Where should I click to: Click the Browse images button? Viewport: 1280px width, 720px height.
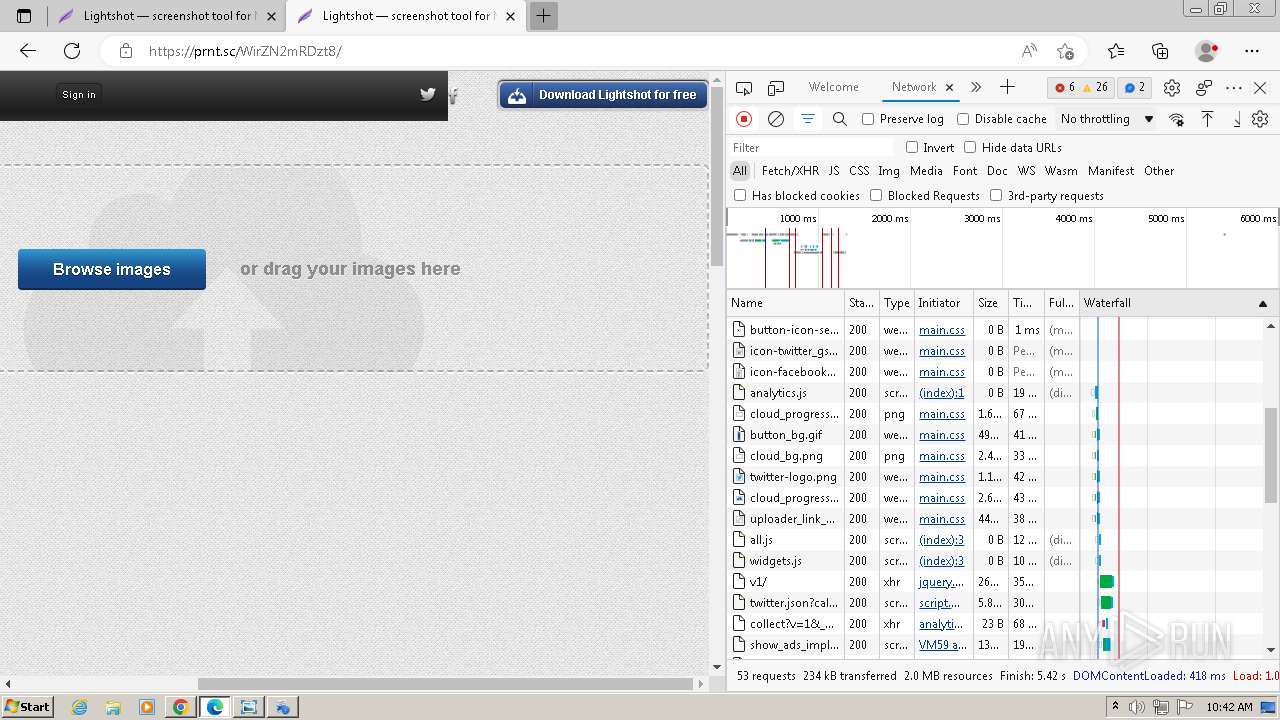112,269
